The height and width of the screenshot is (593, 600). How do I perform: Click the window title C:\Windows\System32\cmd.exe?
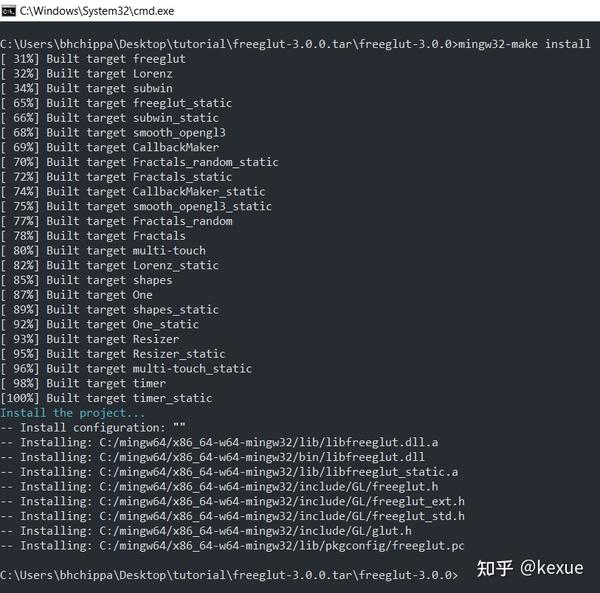tap(97, 11)
